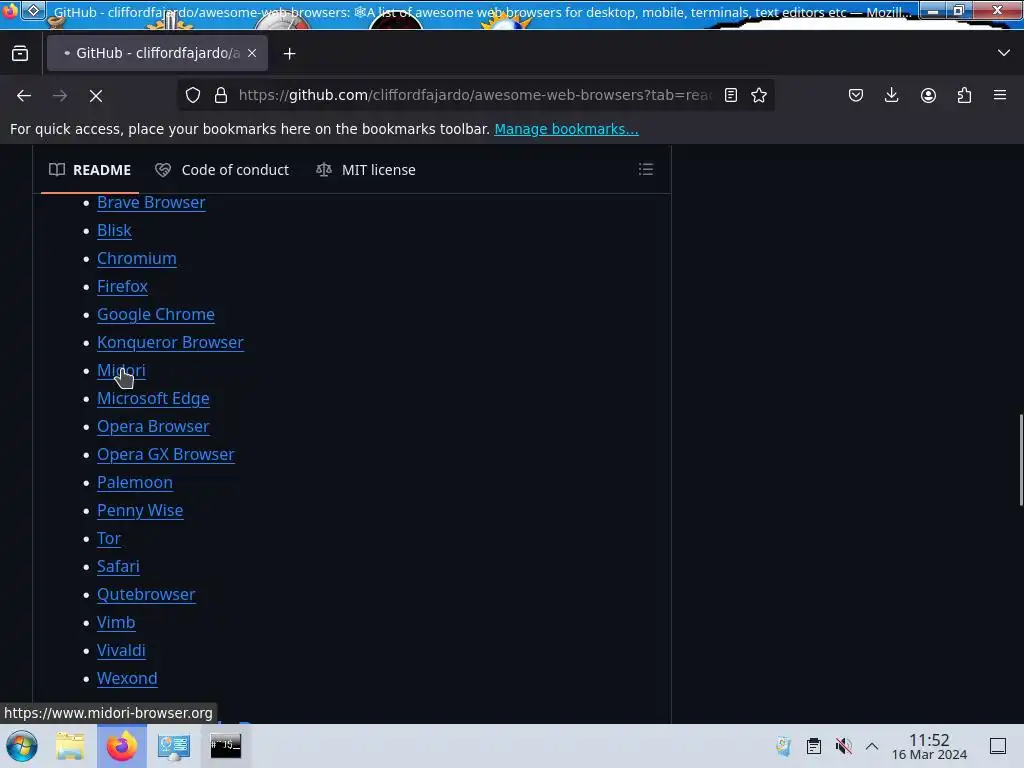List all tabs dropdown
Image resolution: width=1024 pixels, height=768 pixels.
1004,53
